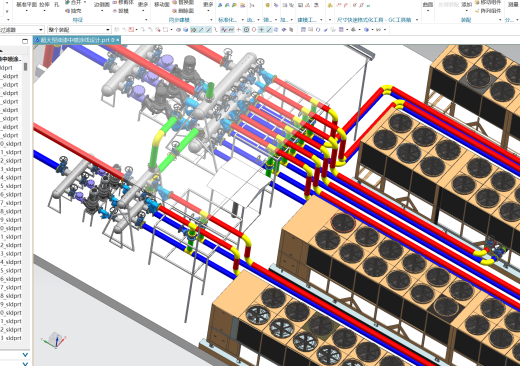Close the part file tab with its X
The image size is (520, 366).
coord(118,40)
